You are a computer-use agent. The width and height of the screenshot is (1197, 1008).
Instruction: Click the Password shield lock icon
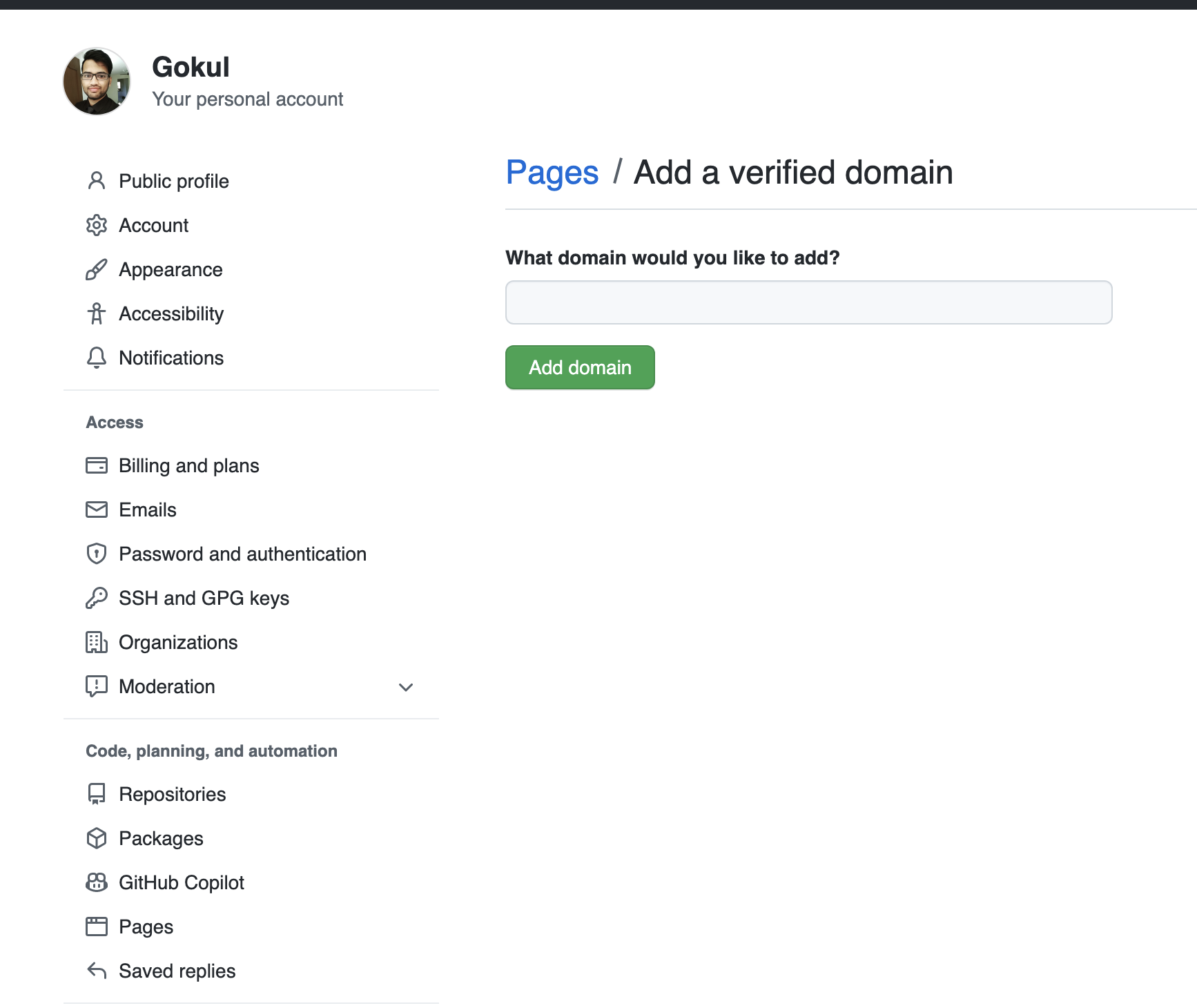(97, 554)
